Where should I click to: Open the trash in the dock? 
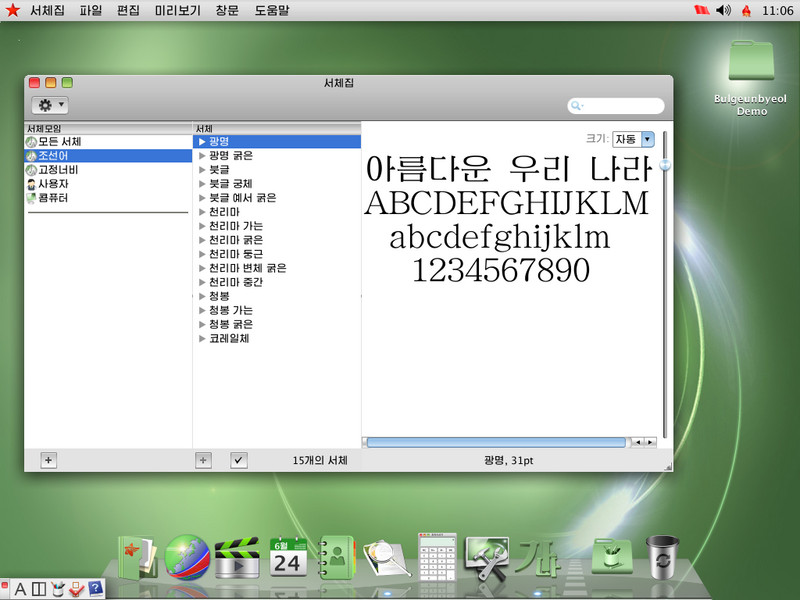point(661,557)
